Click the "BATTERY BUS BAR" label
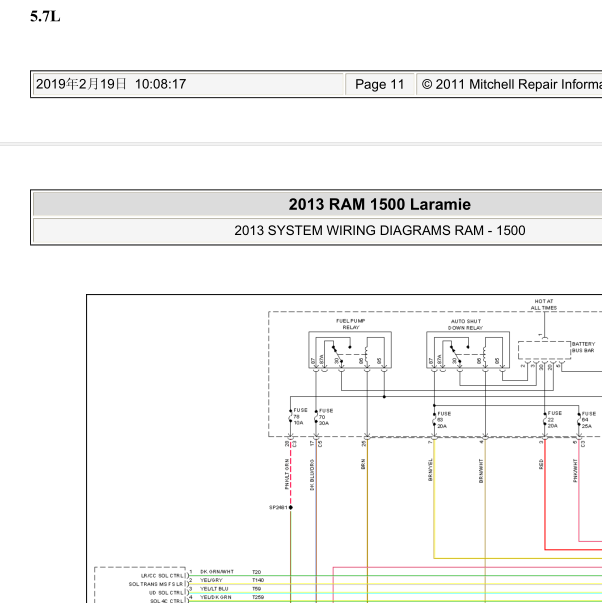 coord(583,347)
